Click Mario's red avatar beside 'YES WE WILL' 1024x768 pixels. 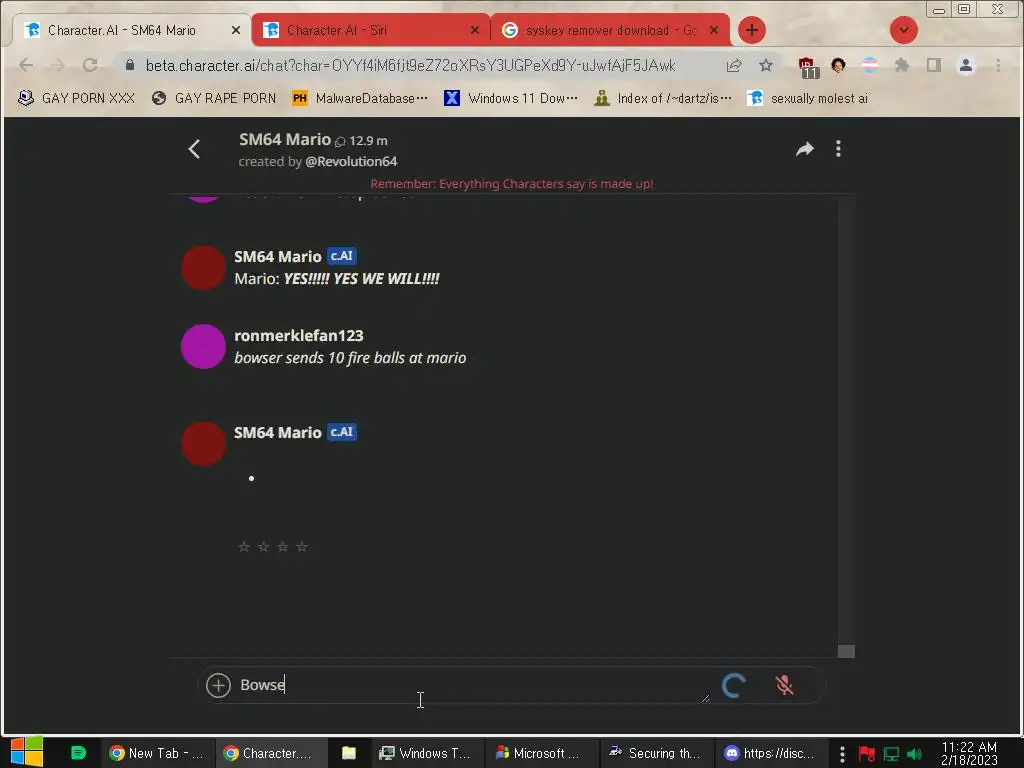[x=203, y=268]
